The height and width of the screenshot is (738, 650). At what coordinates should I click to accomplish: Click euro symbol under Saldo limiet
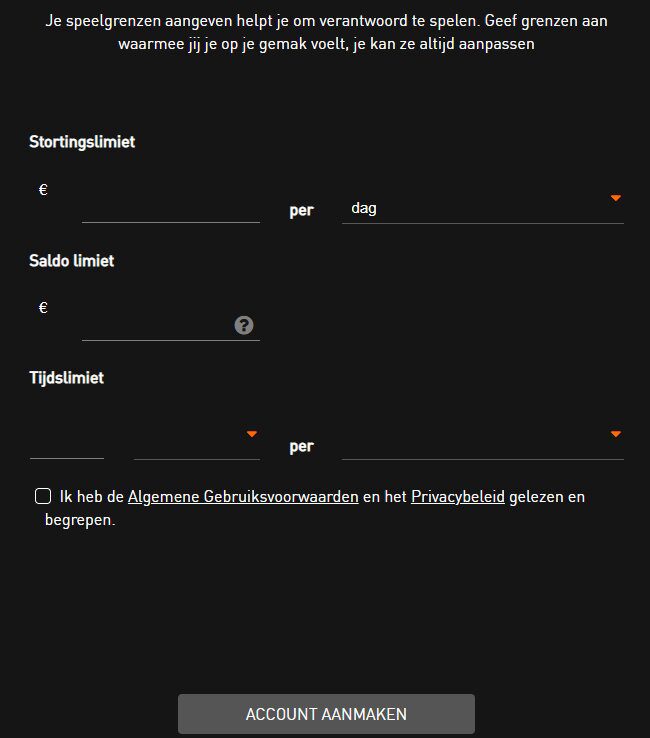pyautogui.click(x=43, y=308)
